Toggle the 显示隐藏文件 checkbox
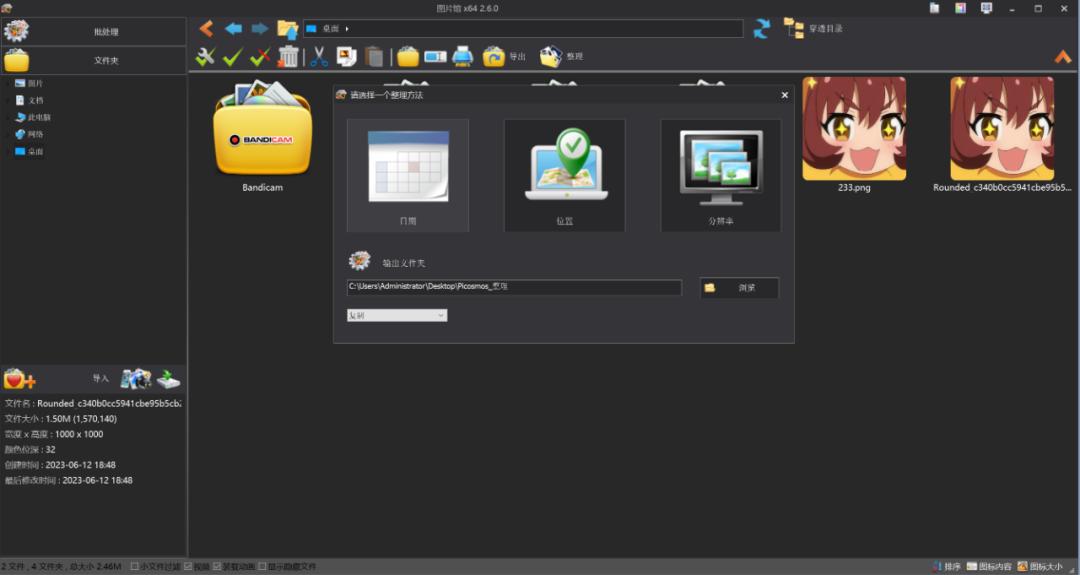This screenshot has height=575, width=1080. 262,567
